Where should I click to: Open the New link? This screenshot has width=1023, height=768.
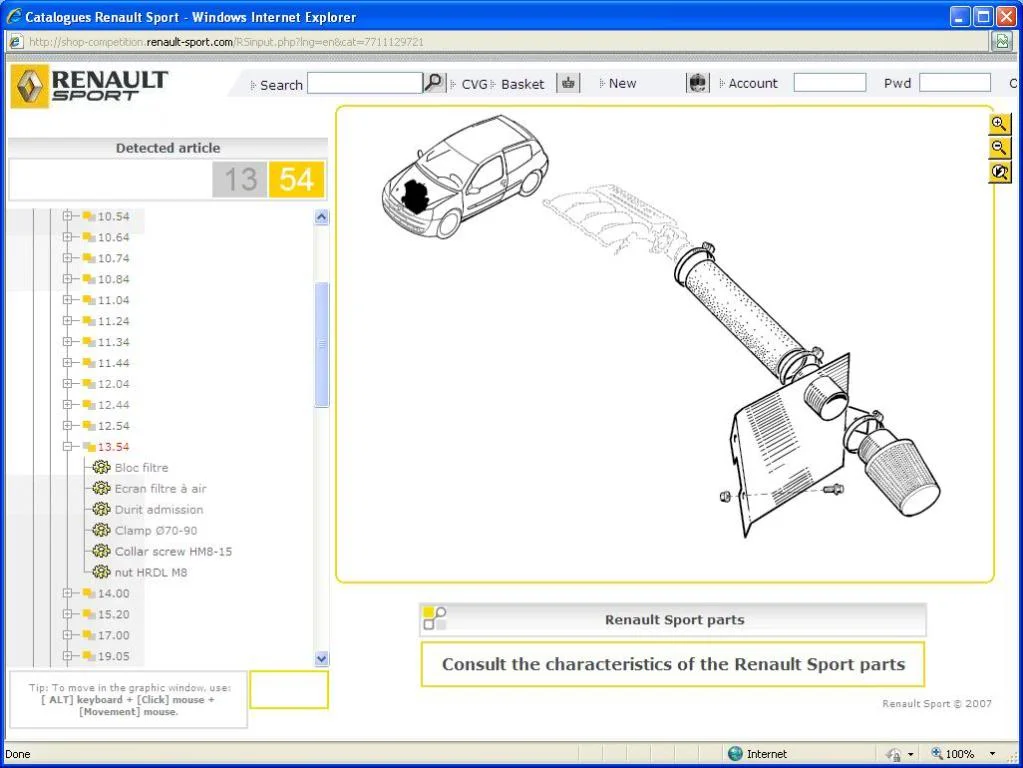(x=622, y=84)
